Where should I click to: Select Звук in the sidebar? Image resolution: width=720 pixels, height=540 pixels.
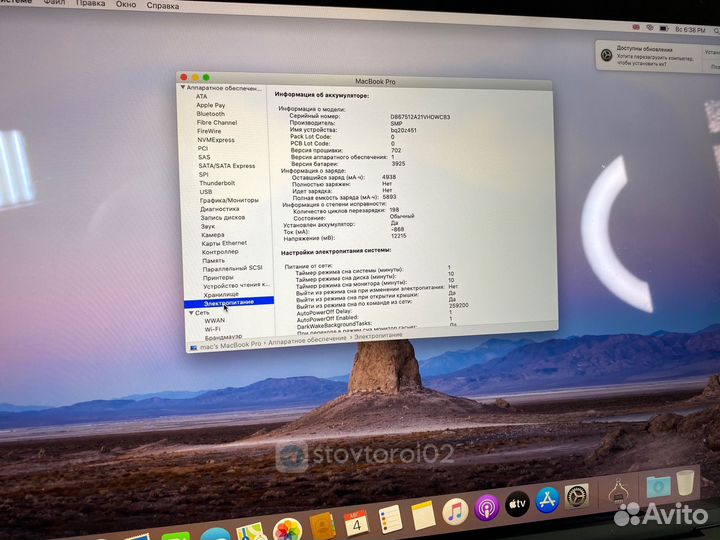tap(208, 226)
